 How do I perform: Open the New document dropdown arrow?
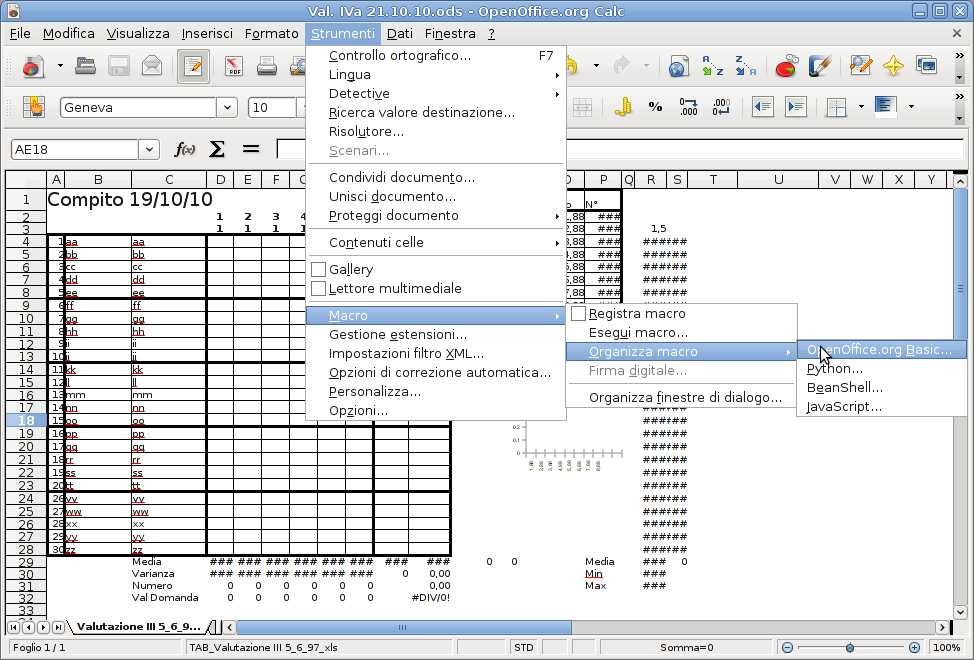point(60,66)
